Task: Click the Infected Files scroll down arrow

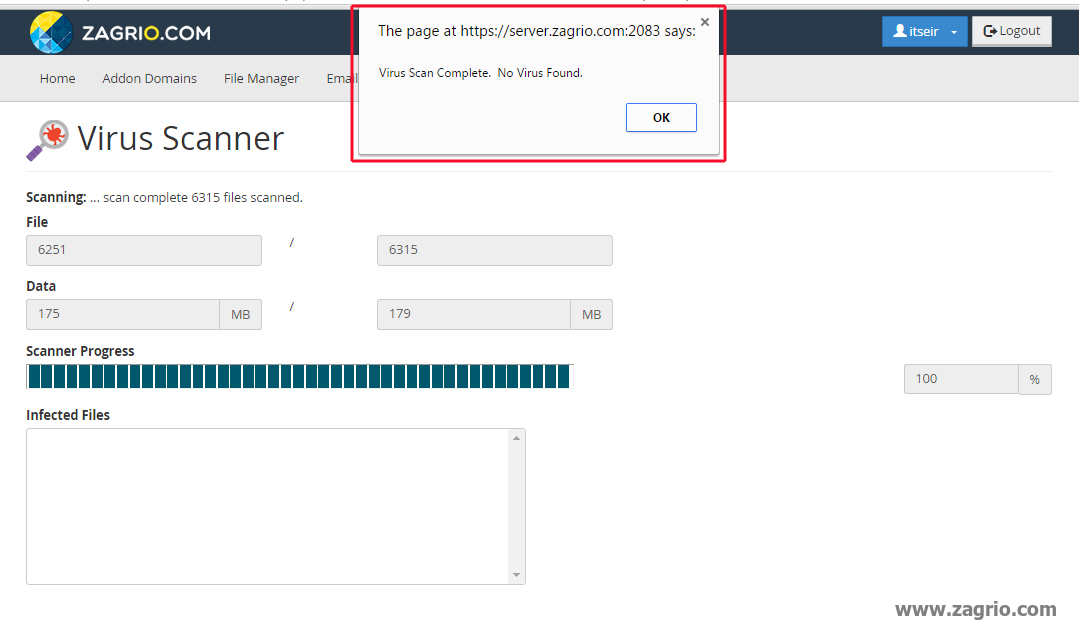Action: [516, 575]
